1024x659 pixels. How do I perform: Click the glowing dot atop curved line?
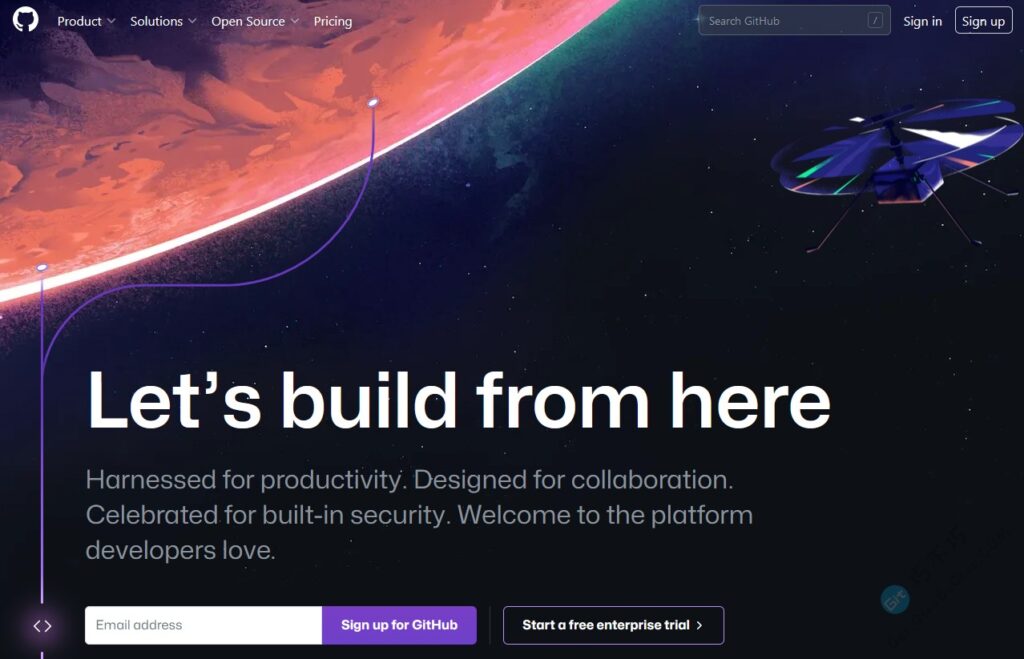pyautogui.click(x=373, y=103)
